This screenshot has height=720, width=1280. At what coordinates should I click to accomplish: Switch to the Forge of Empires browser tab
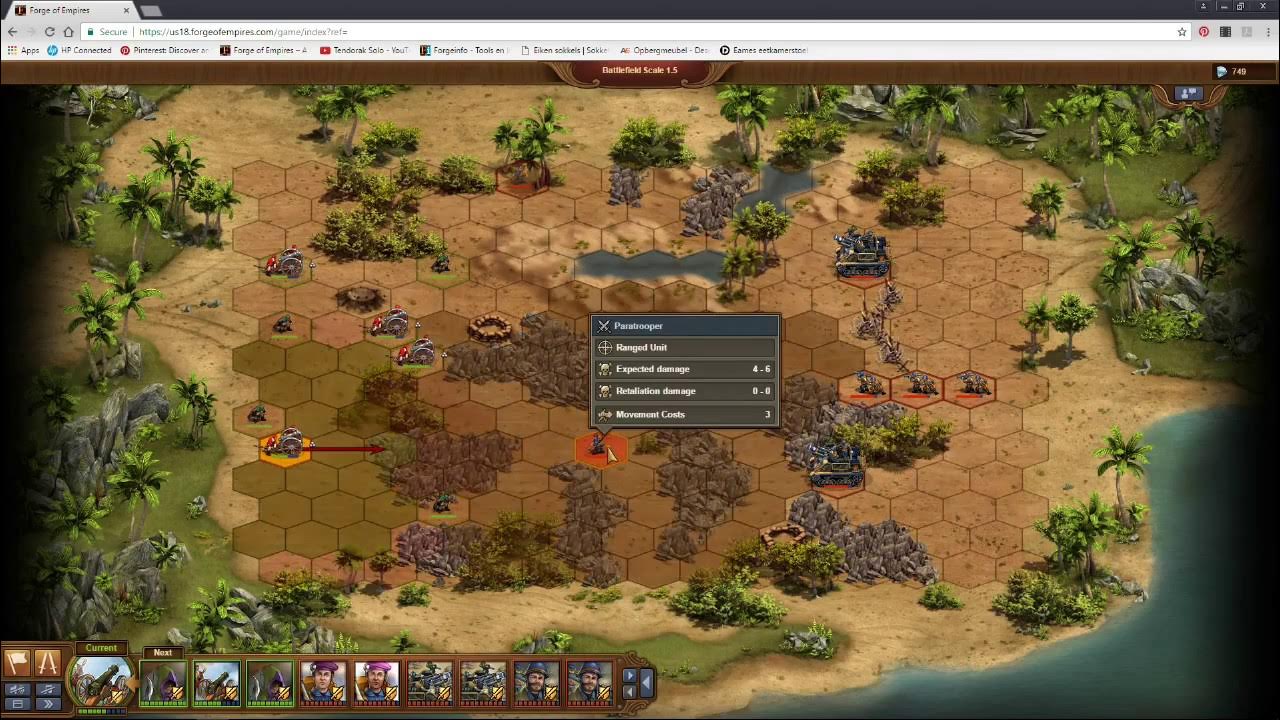[x=68, y=10]
